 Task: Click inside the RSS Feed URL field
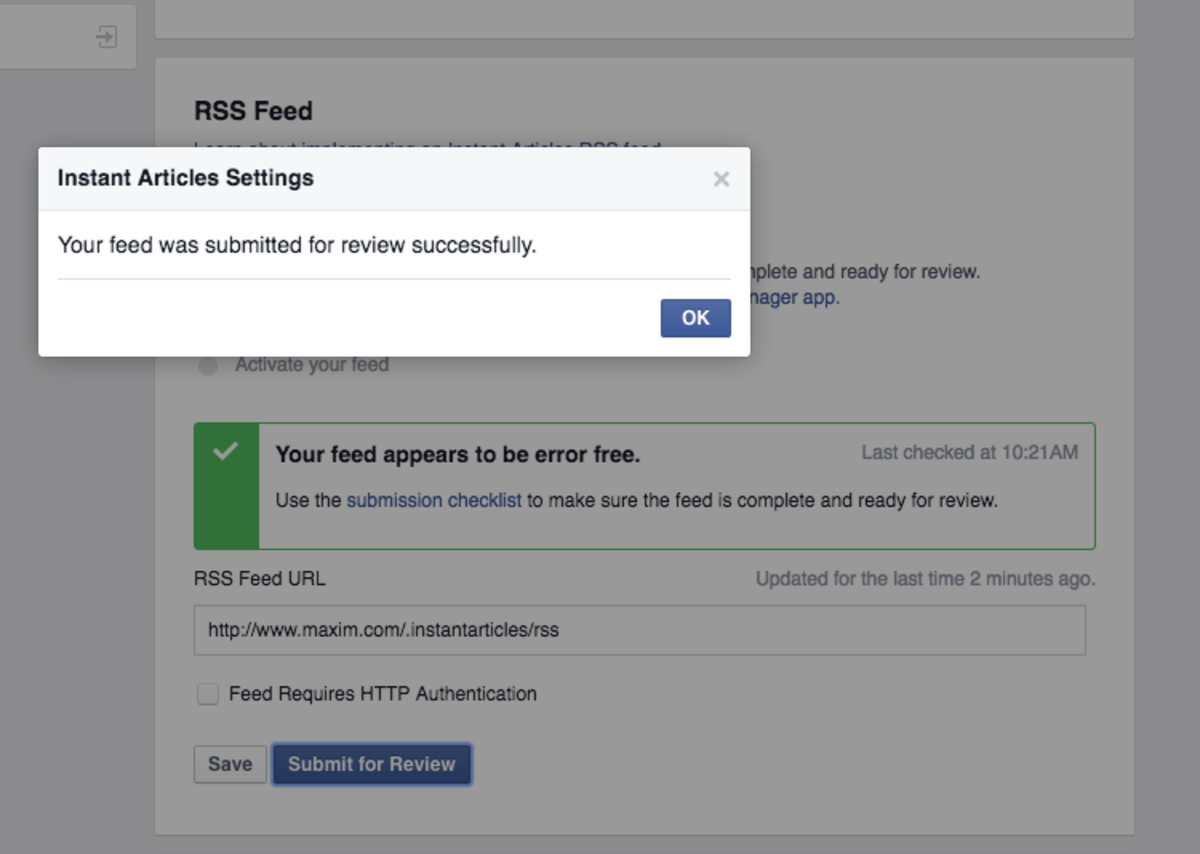tap(639, 630)
